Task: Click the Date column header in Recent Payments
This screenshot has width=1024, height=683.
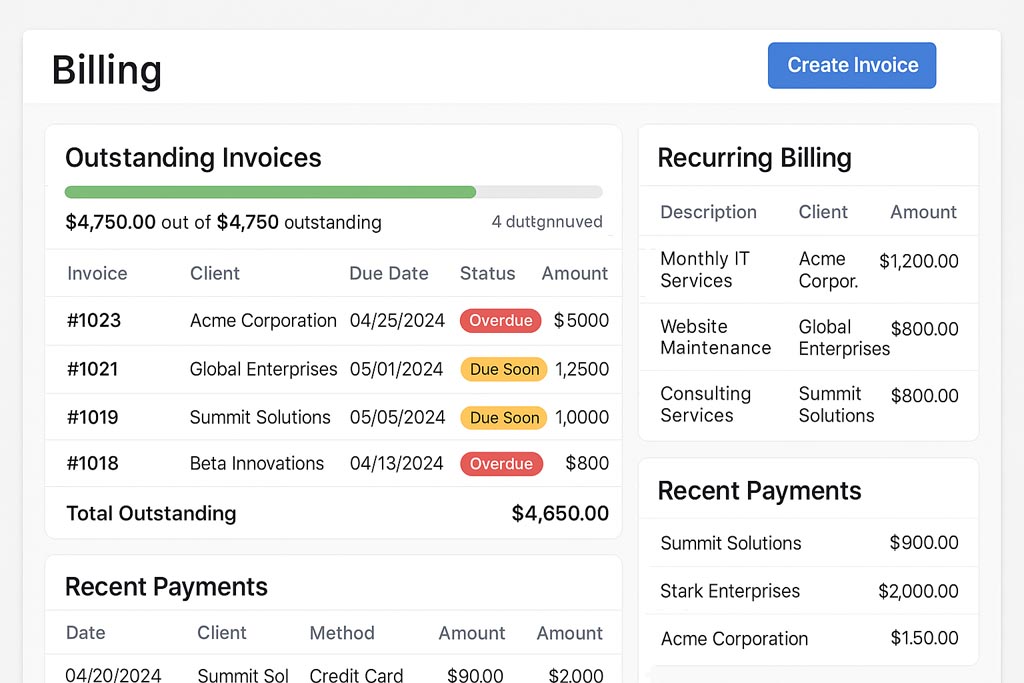Action: pyautogui.click(x=86, y=633)
